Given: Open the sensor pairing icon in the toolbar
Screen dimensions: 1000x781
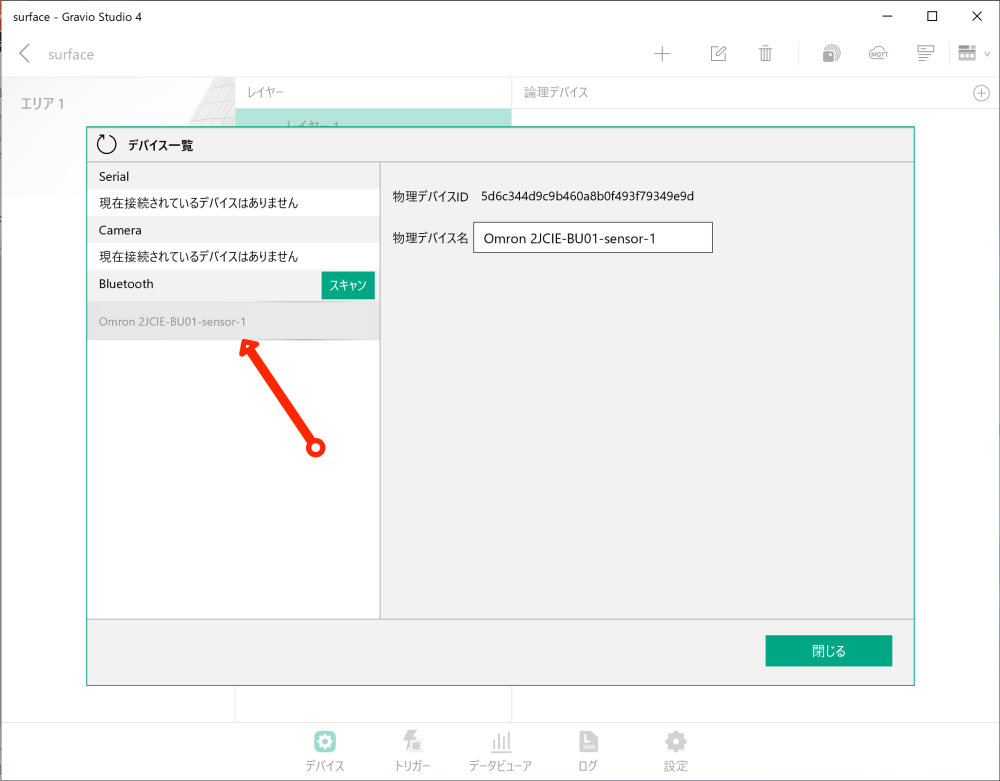Looking at the screenshot, I should click(831, 54).
